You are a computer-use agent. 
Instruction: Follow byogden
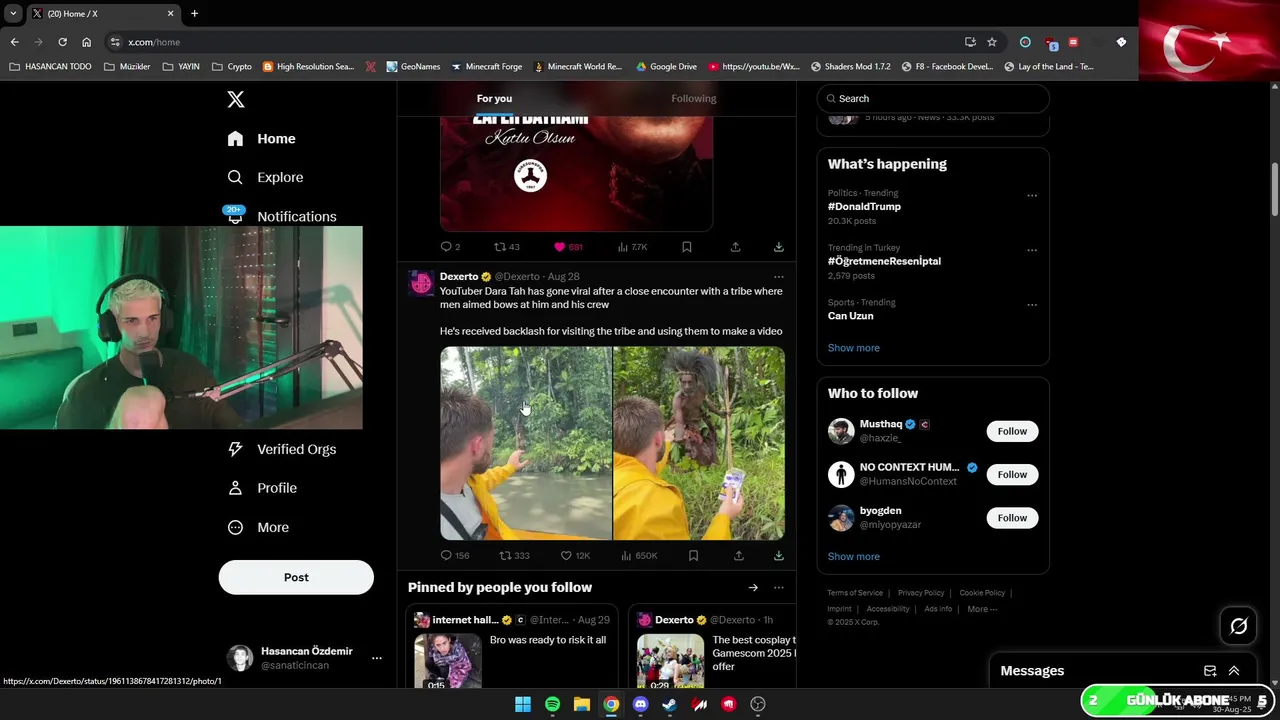pyautogui.click(x=1012, y=518)
